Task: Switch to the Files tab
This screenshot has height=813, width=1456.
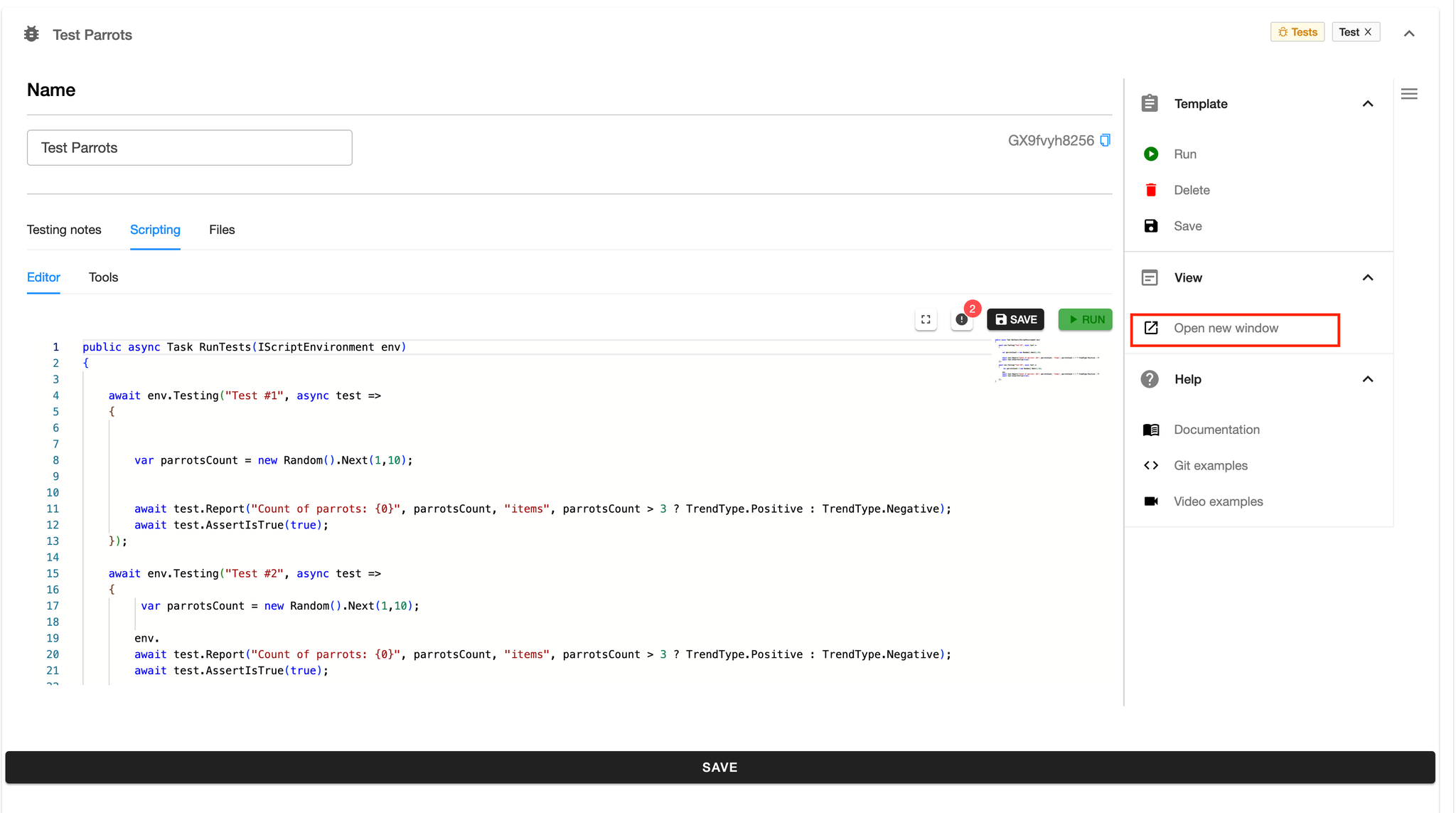Action: tap(222, 230)
